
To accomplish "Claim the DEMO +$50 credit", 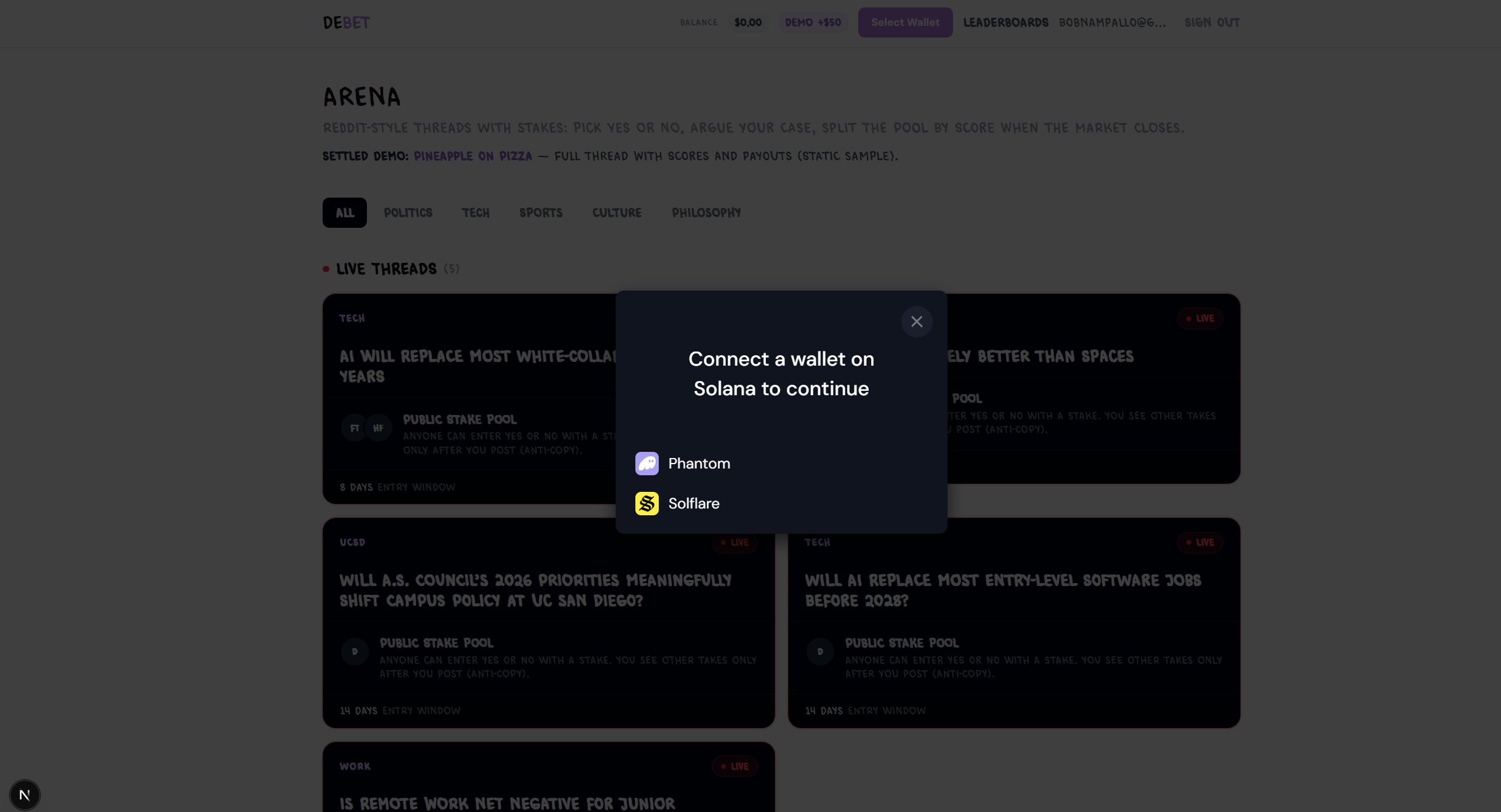I will (x=812, y=23).
